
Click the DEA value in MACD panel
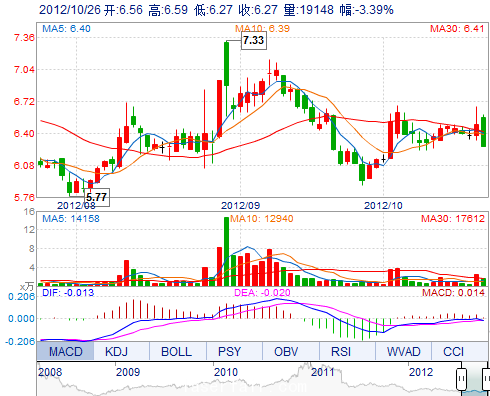click(x=262, y=293)
